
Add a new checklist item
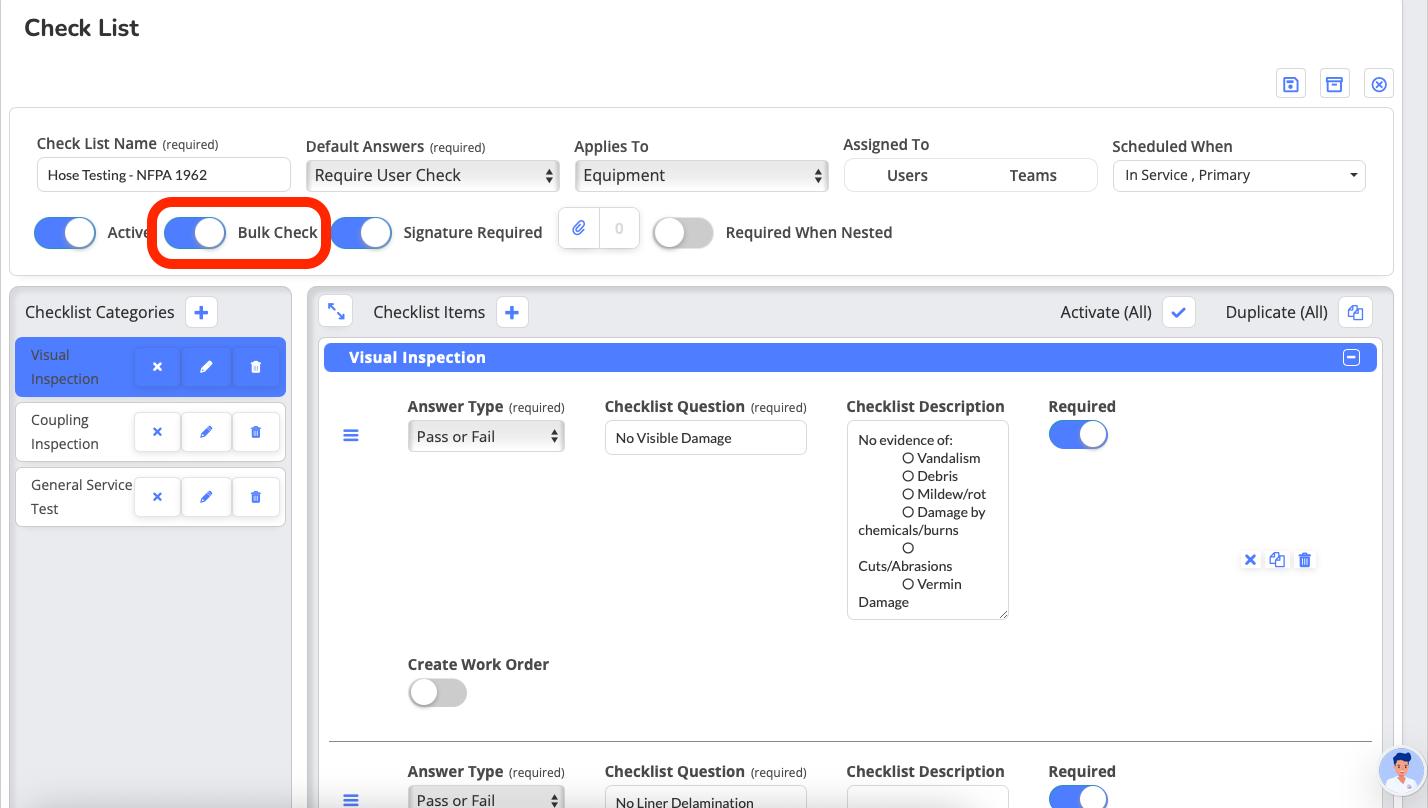coord(512,313)
